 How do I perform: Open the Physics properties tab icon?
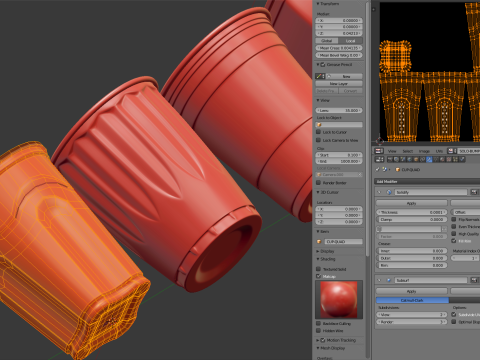click(x=462, y=159)
